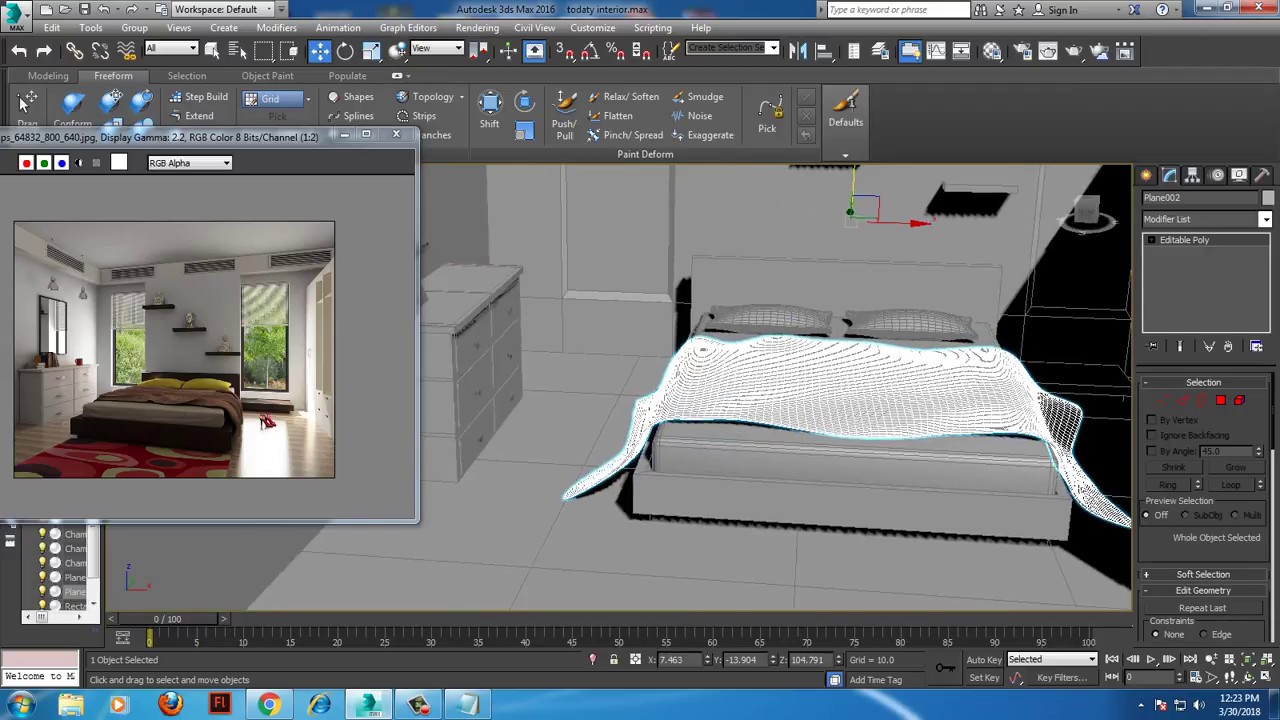The width and height of the screenshot is (1280, 720).
Task: Switch to the Modeling ribbon tab
Action: click(48, 76)
